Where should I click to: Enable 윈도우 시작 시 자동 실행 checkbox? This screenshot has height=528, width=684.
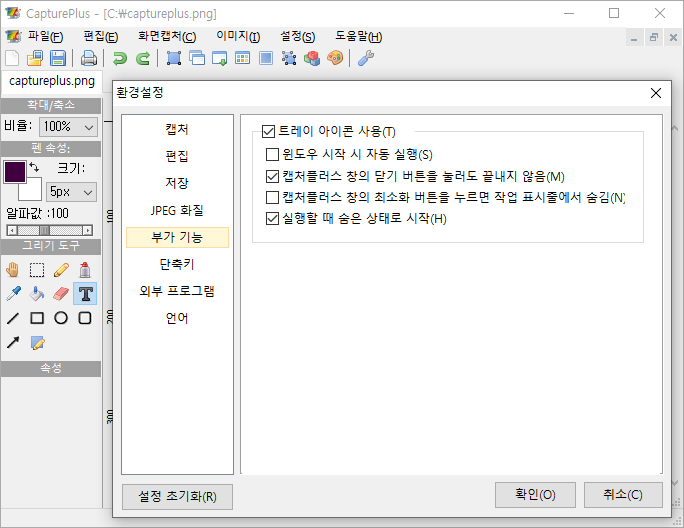pos(273,155)
